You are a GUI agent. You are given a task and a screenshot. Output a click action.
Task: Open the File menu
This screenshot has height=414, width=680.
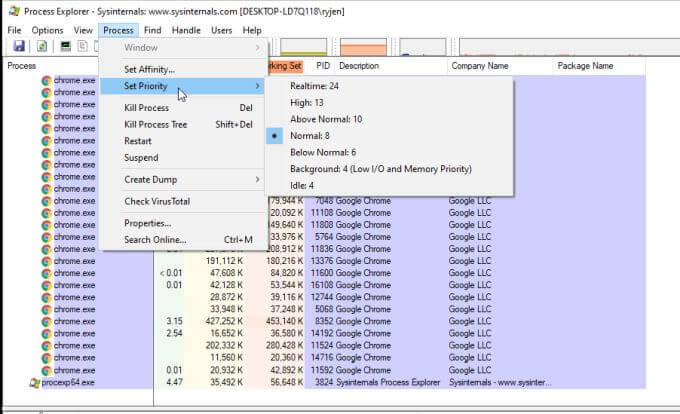[14, 30]
